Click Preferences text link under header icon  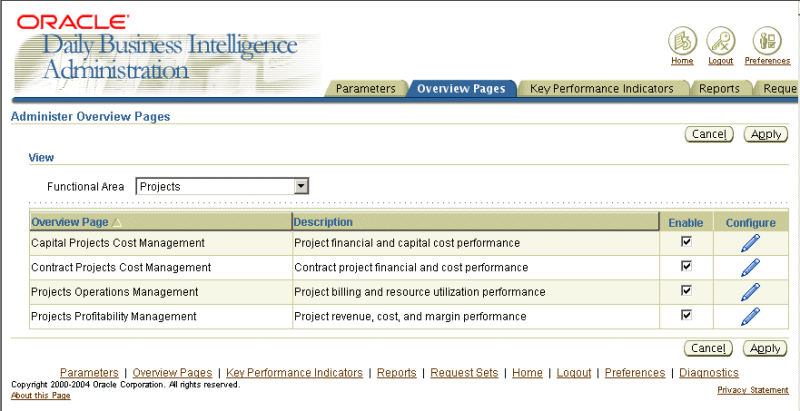767,61
